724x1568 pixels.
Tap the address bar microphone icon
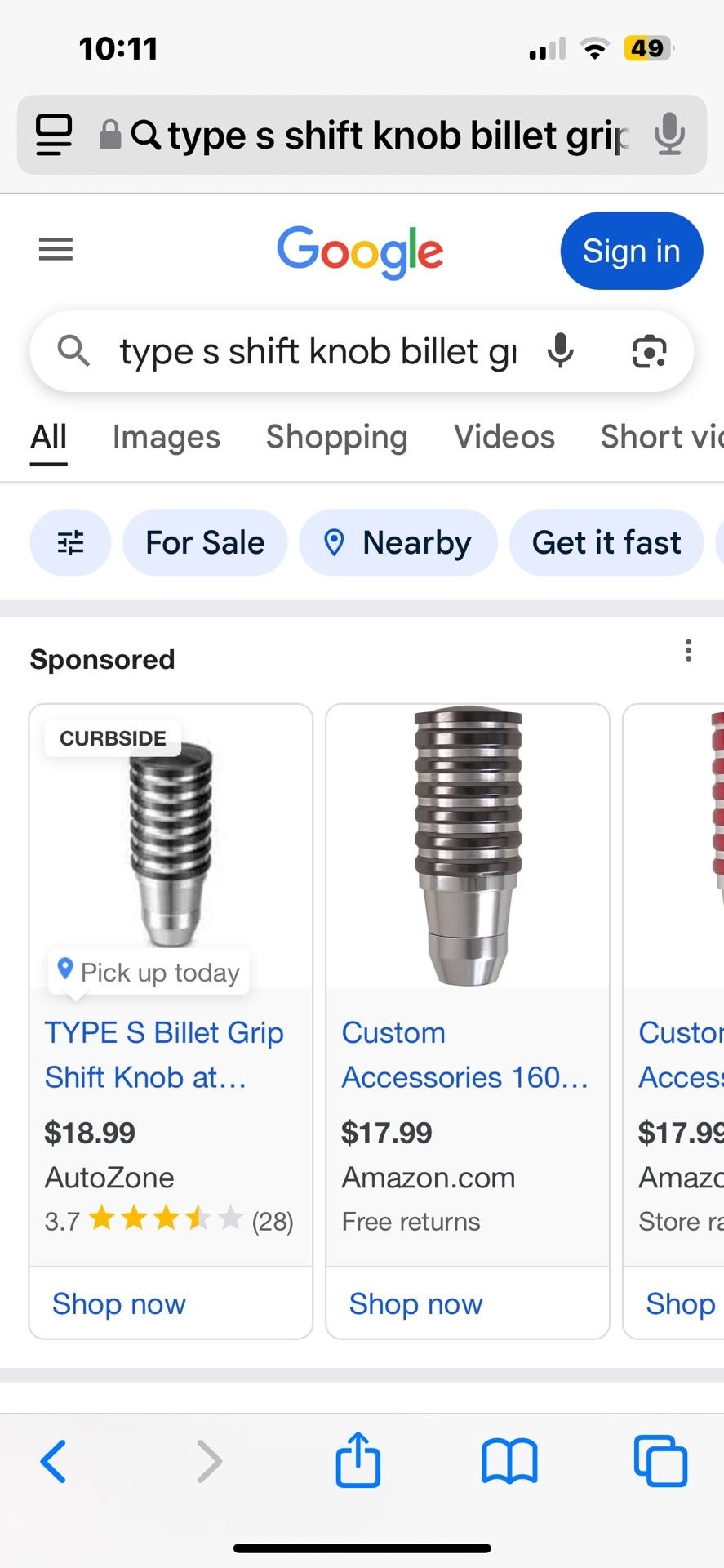coord(668,135)
